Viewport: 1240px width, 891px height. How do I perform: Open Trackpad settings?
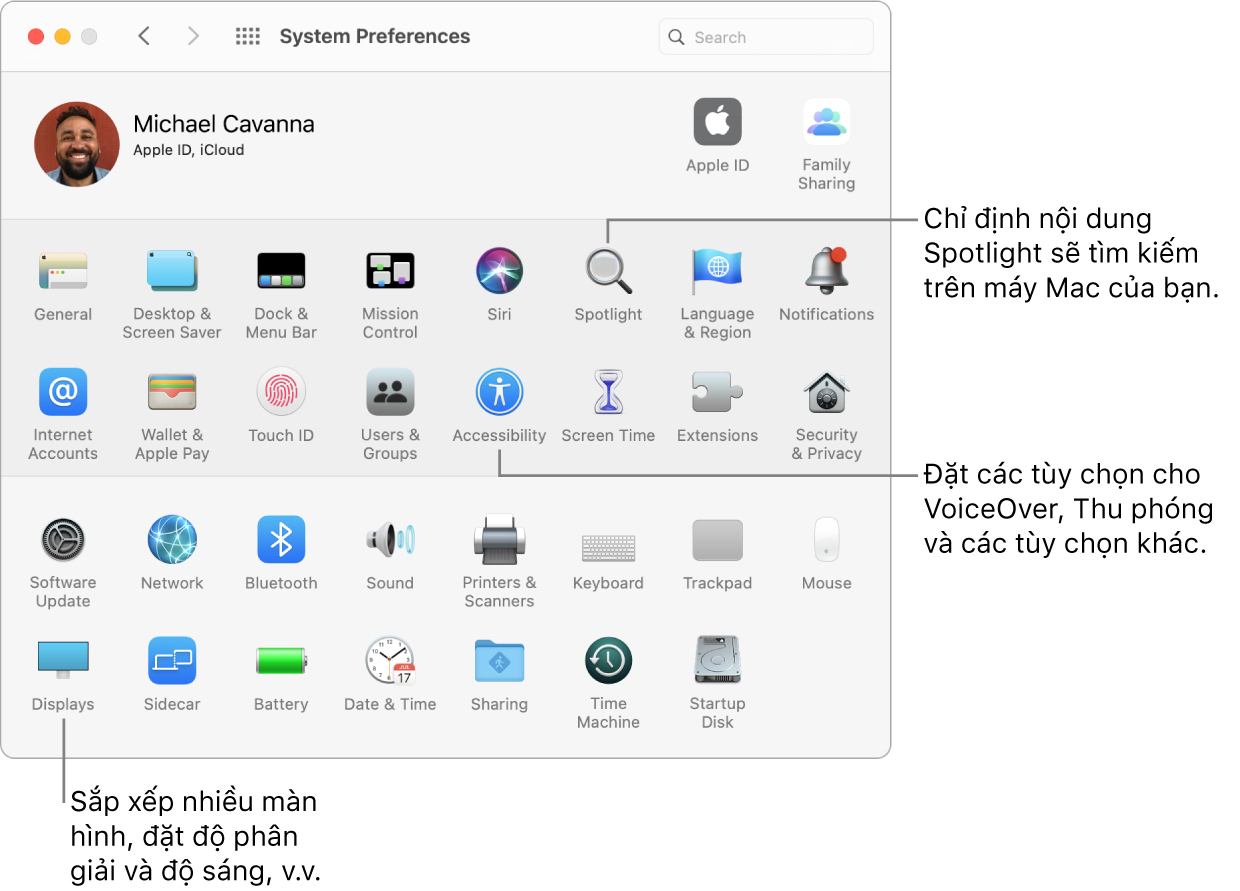[717, 540]
